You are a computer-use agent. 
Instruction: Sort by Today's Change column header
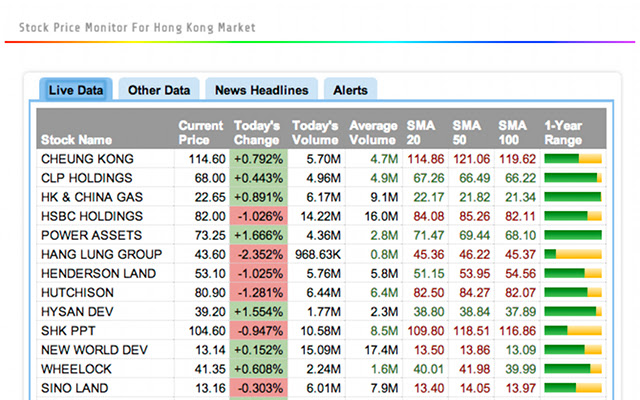tap(257, 133)
